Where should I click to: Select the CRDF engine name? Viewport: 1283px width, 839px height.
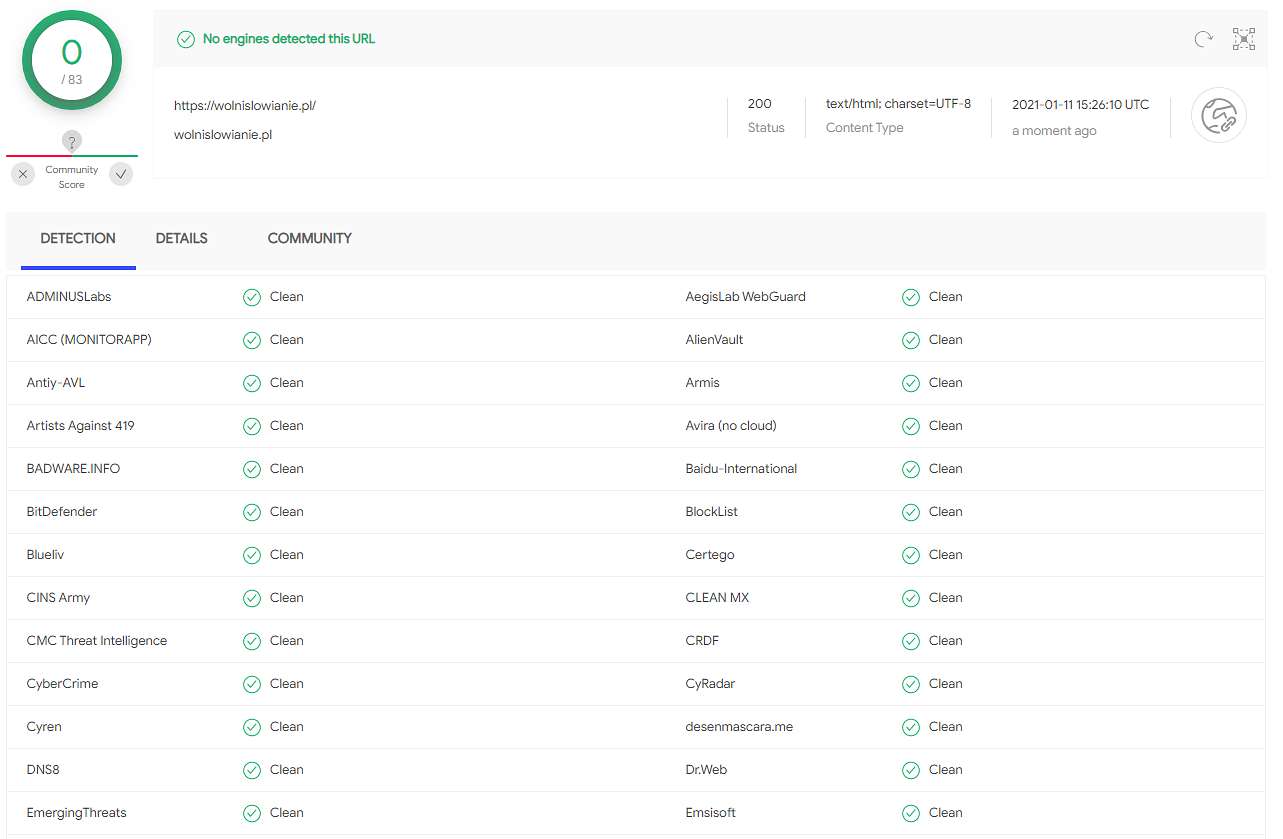[x=702, y=641]
